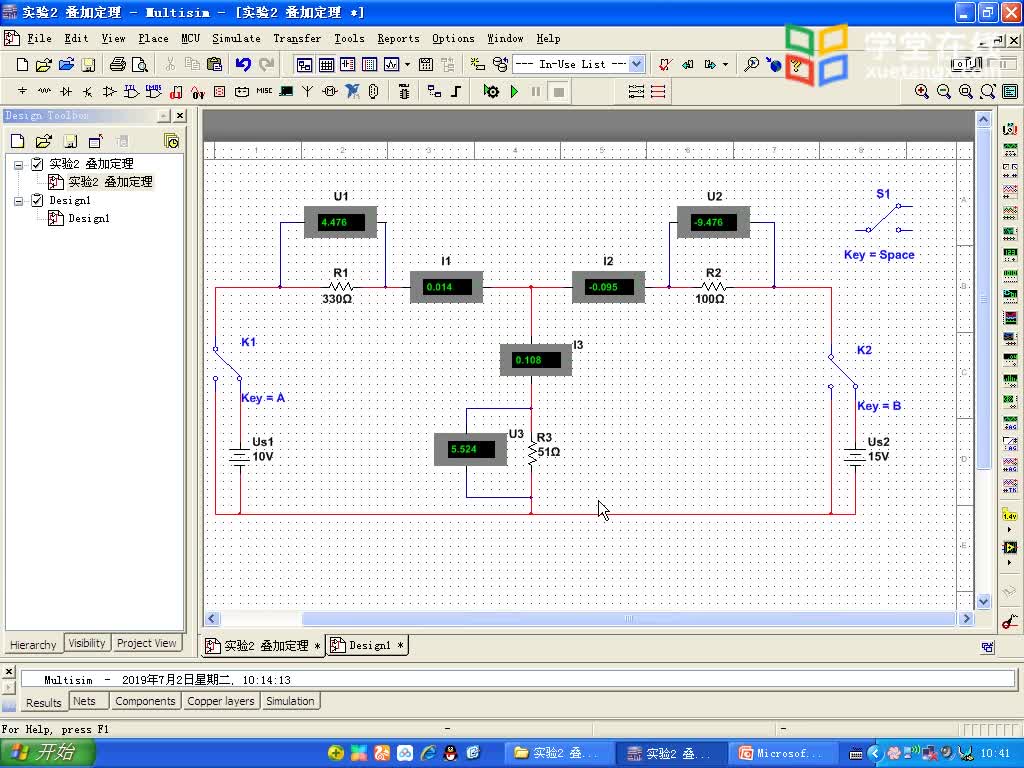Open the Postprocessor calculator icon

click(x=426, y=64)
